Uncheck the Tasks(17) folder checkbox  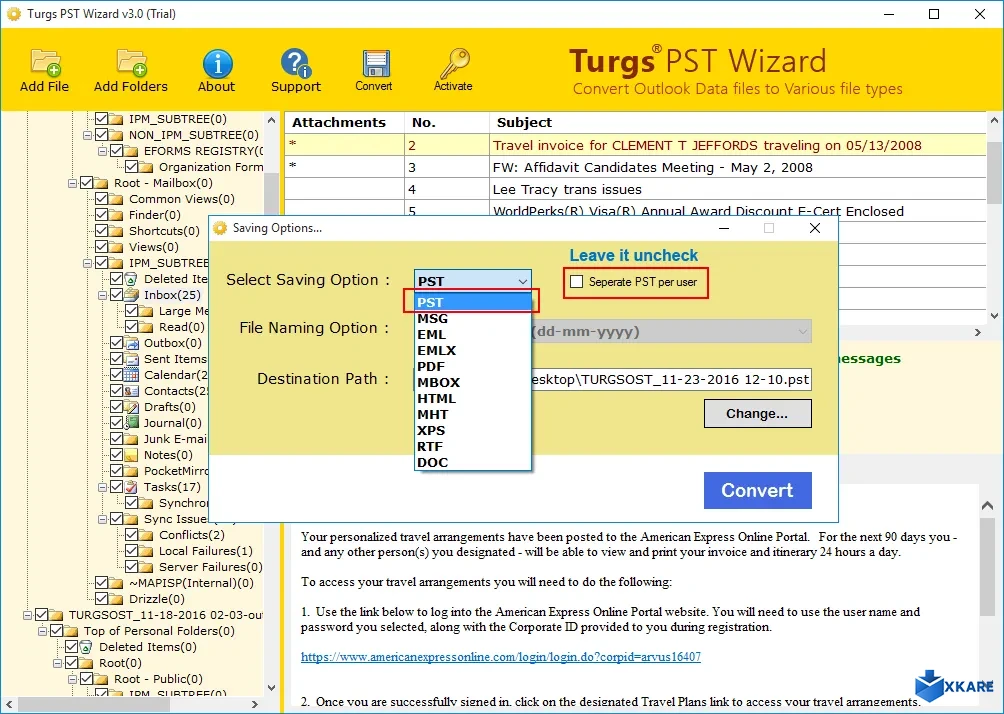point(117,487)
